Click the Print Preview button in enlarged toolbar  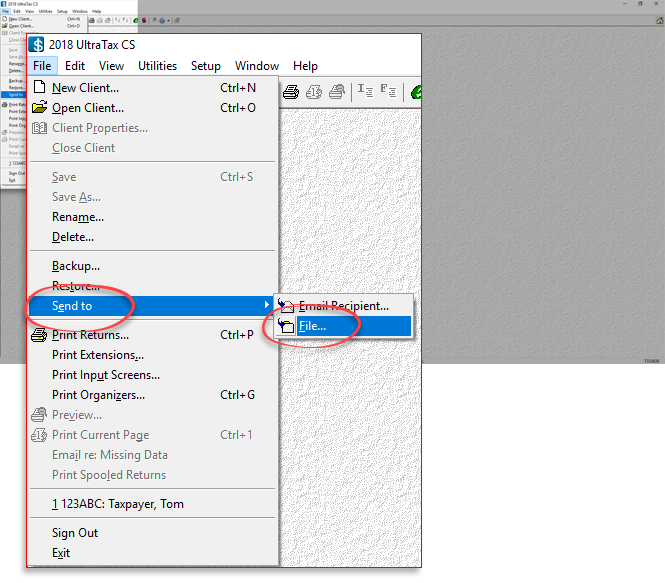click(x=337, y=92)
